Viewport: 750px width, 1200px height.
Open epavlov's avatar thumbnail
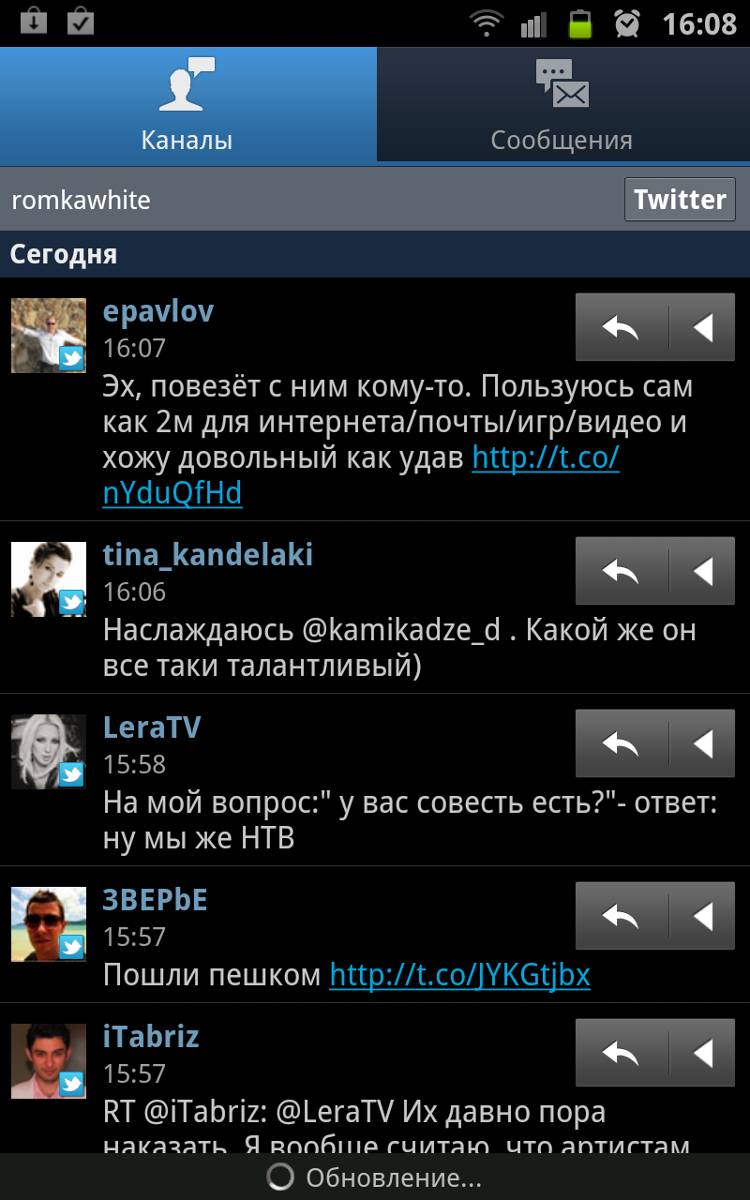point(48,335)
